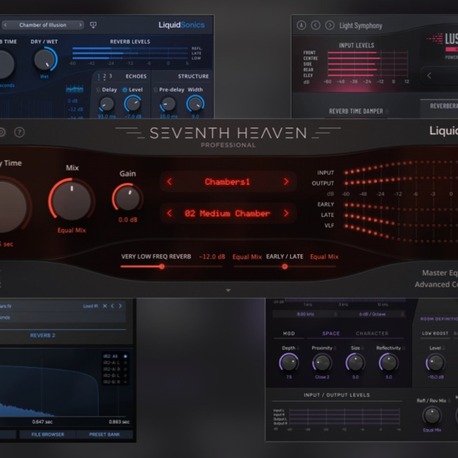
Task: Click the Load IR button
Action: [x=90, y=306]
